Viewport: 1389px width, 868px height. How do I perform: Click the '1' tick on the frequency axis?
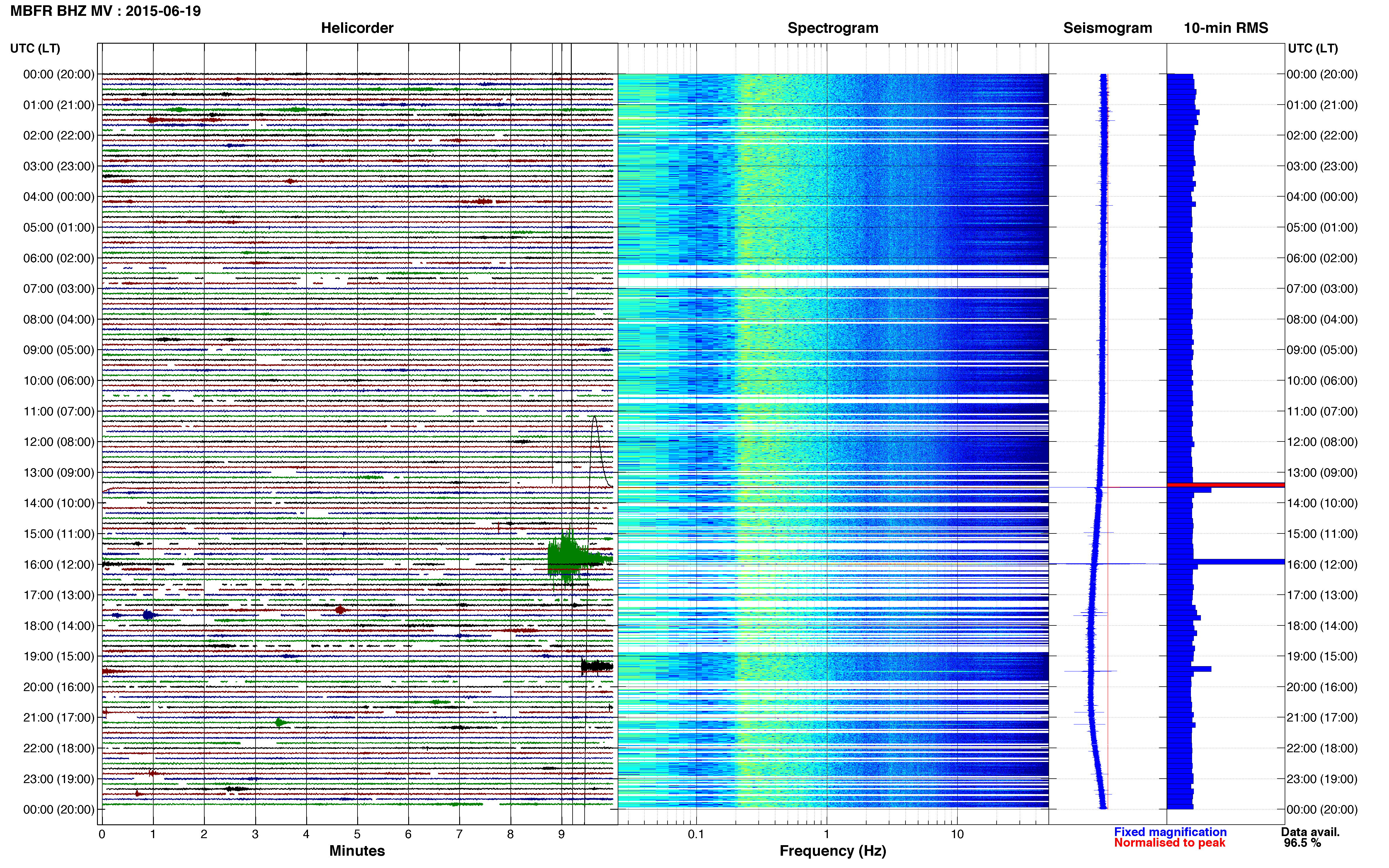click(827, 834)
